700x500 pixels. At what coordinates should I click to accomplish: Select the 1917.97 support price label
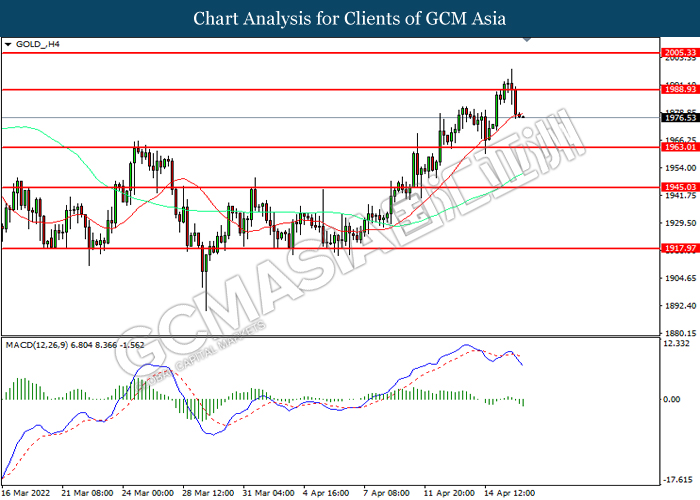pos(680,248)
